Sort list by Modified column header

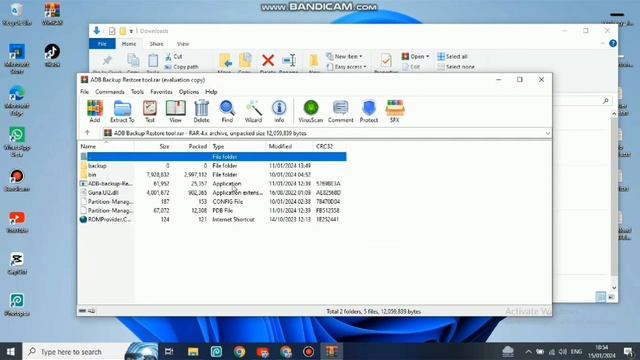[x=280, y=146]
